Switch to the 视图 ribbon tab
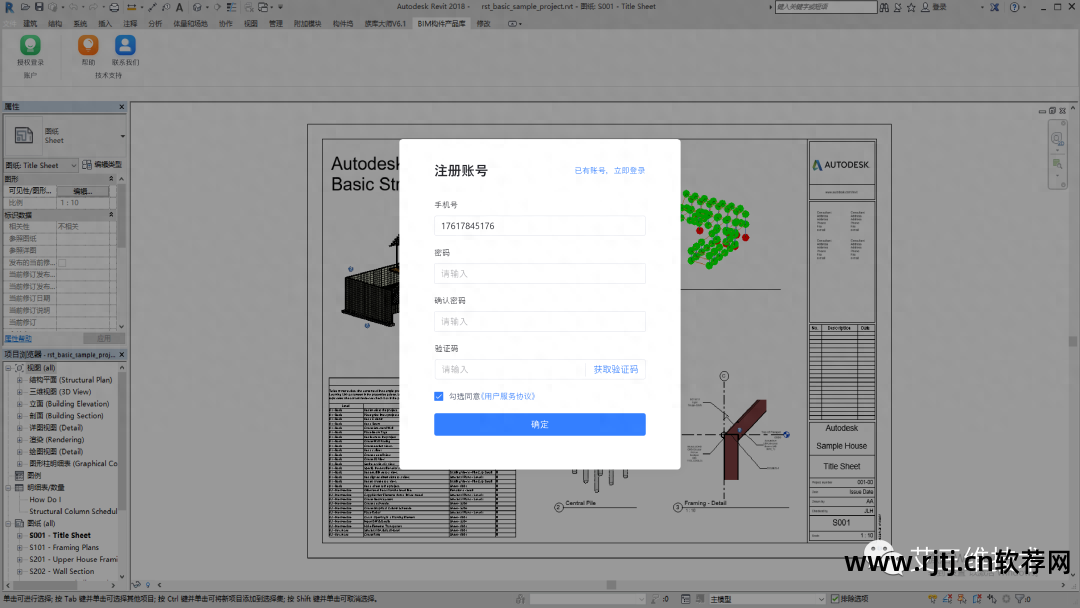The width and height of the screenshot is (1080, 608). coord(250,23)
